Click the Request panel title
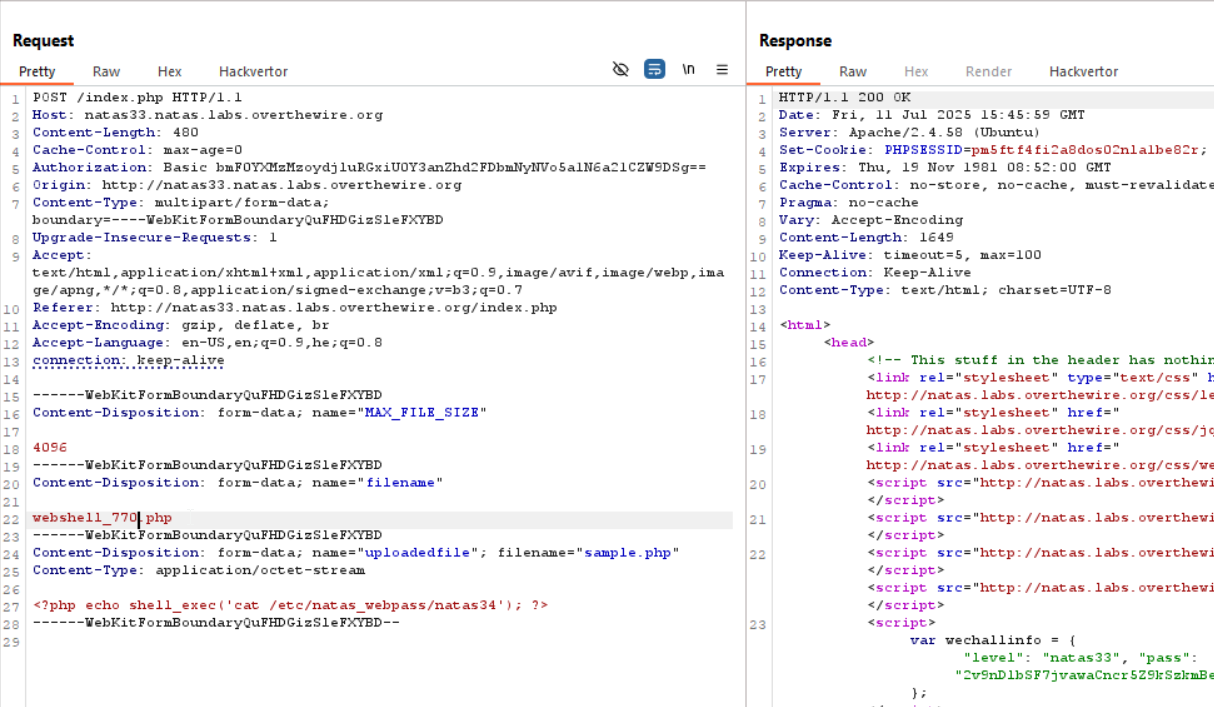The height and width of the screenshot is (707, 1214). pyautogui.click(x=43, y=40)
